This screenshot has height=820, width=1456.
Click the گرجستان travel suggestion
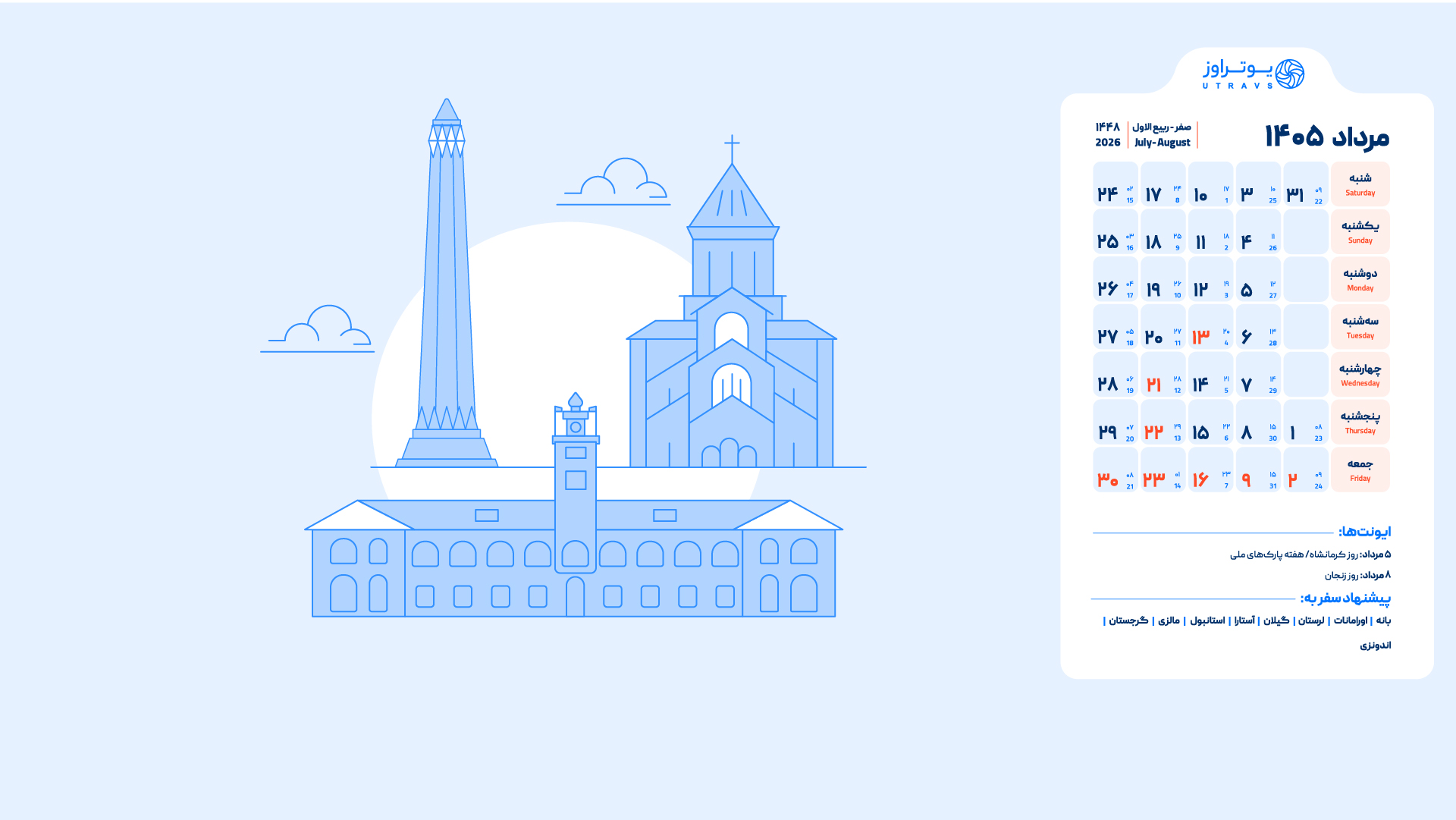click(x=1128, y=620)
